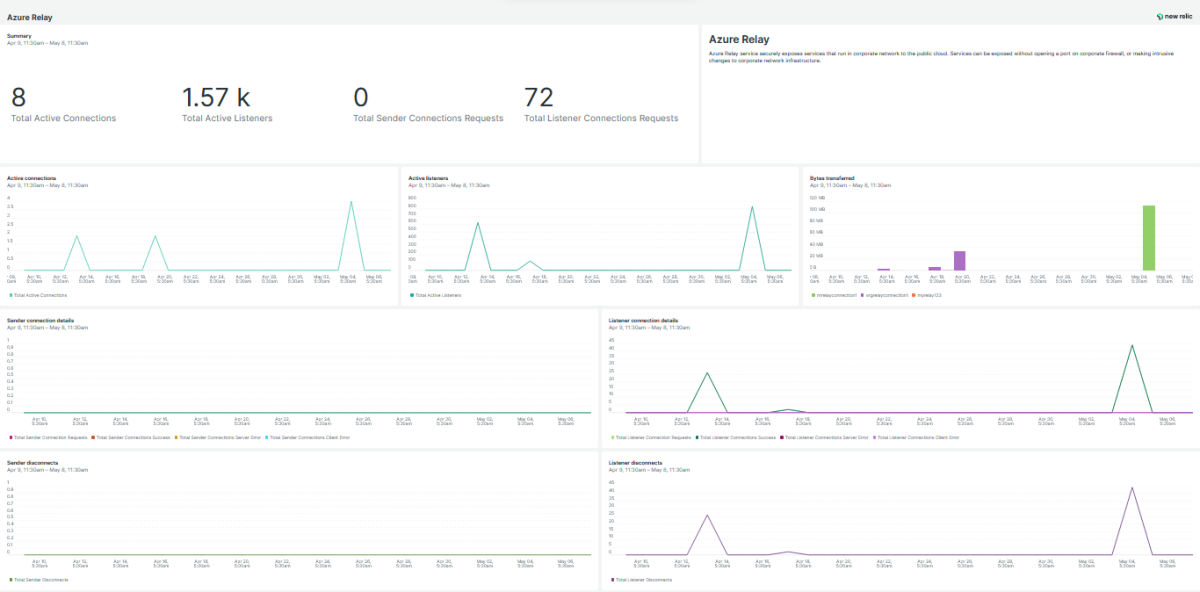Toggle the myrelay123 legend series
Viewport: 1200px width, 592px height.
929,296
